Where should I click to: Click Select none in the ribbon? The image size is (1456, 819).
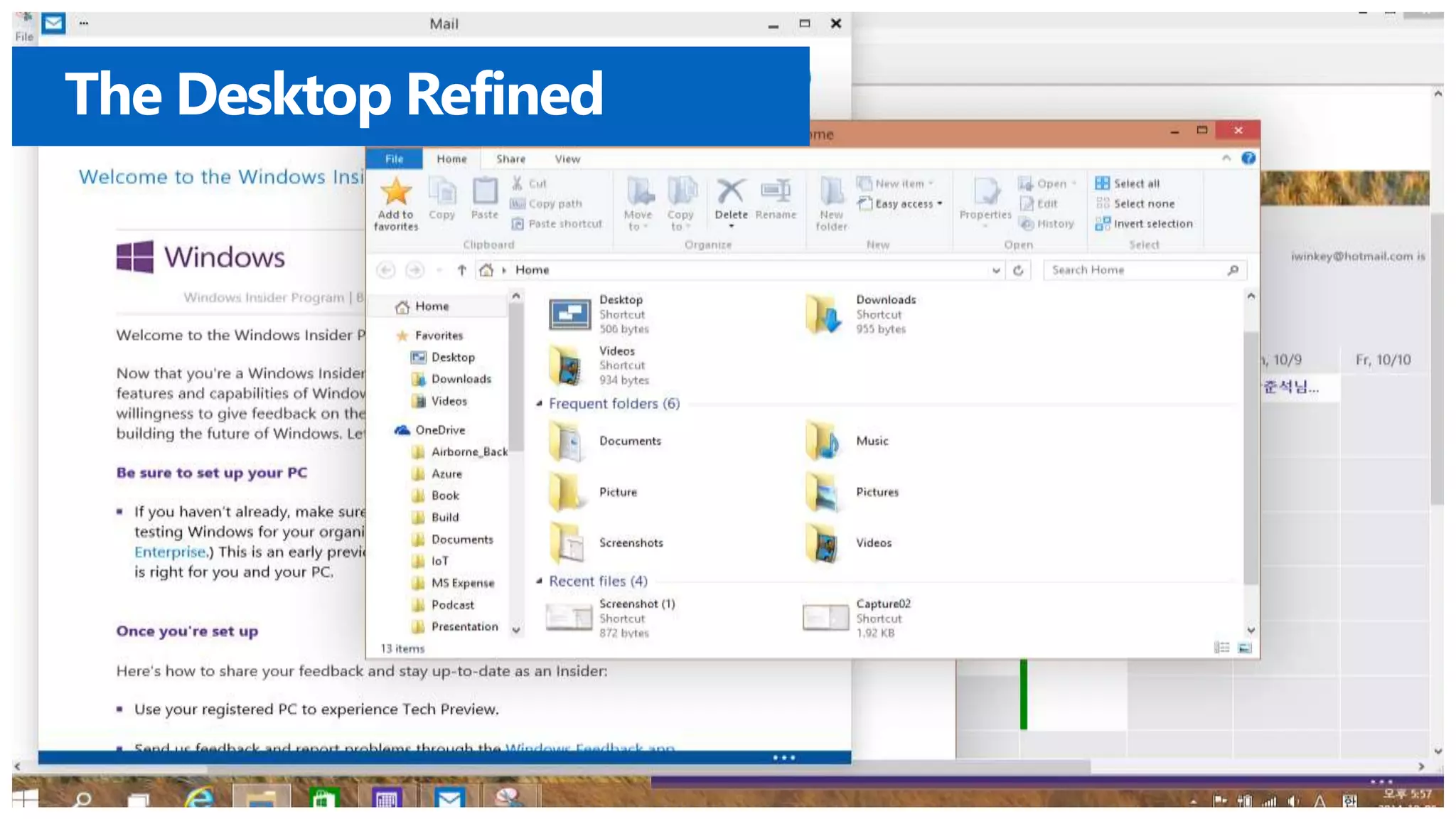(1135, 204)
